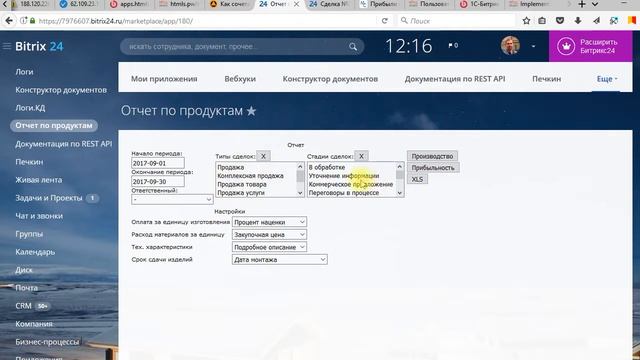Toggle the Bitrix24 hamburger menu
640x360 pixels.
[7, 46]
